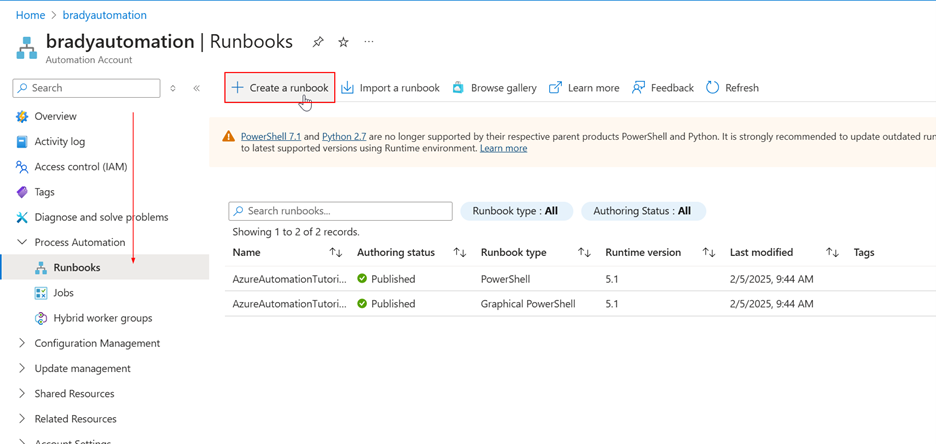Image resolution: width=936 pixels, height=444 pixels.
Task: Click the Runbooks sidebar icon
Action: [41, 267]
